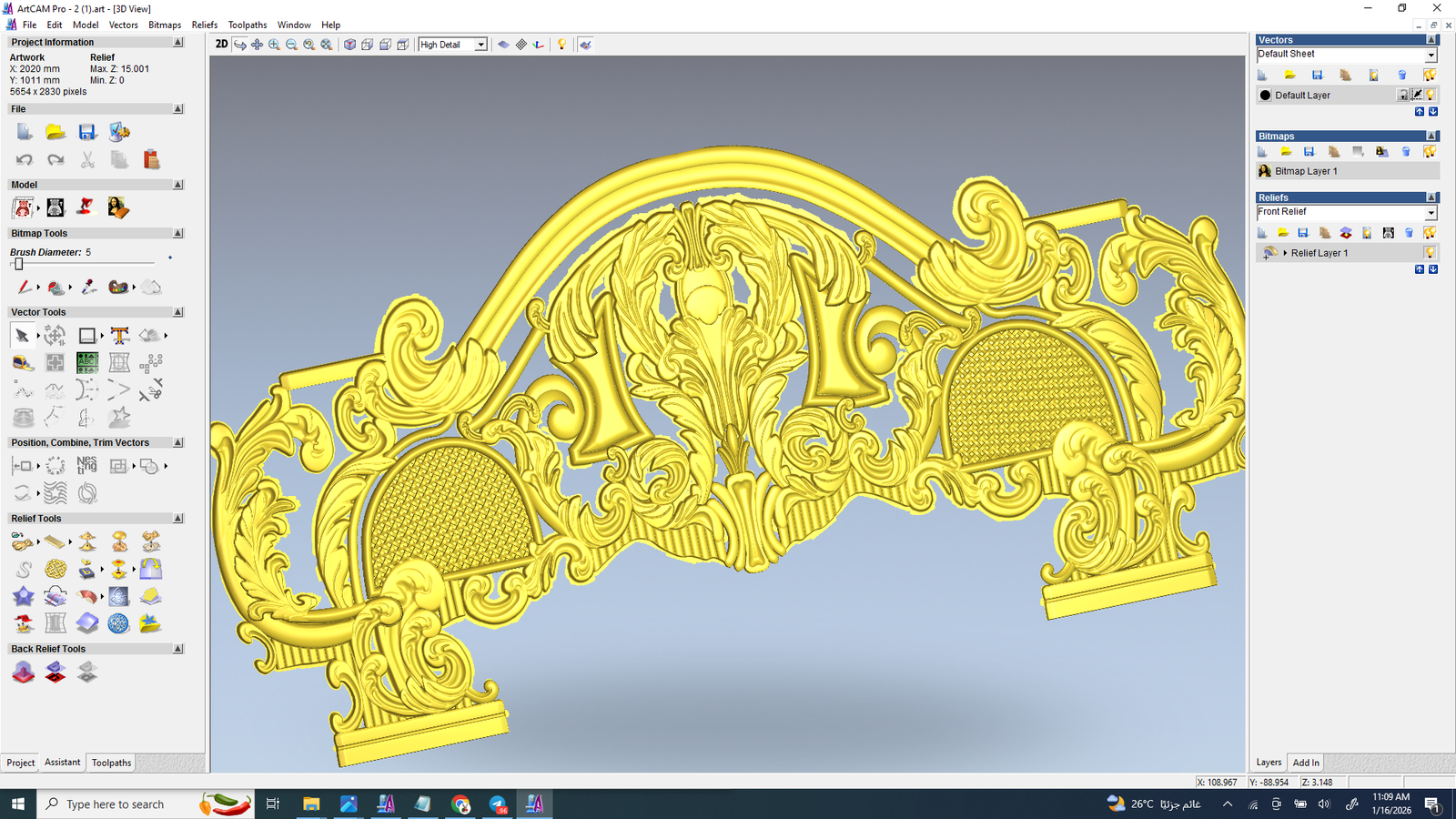The height and width of the screenshot is (819, 1456).
Task: Click the Save file icon in File section
Action: coord(87,133)
